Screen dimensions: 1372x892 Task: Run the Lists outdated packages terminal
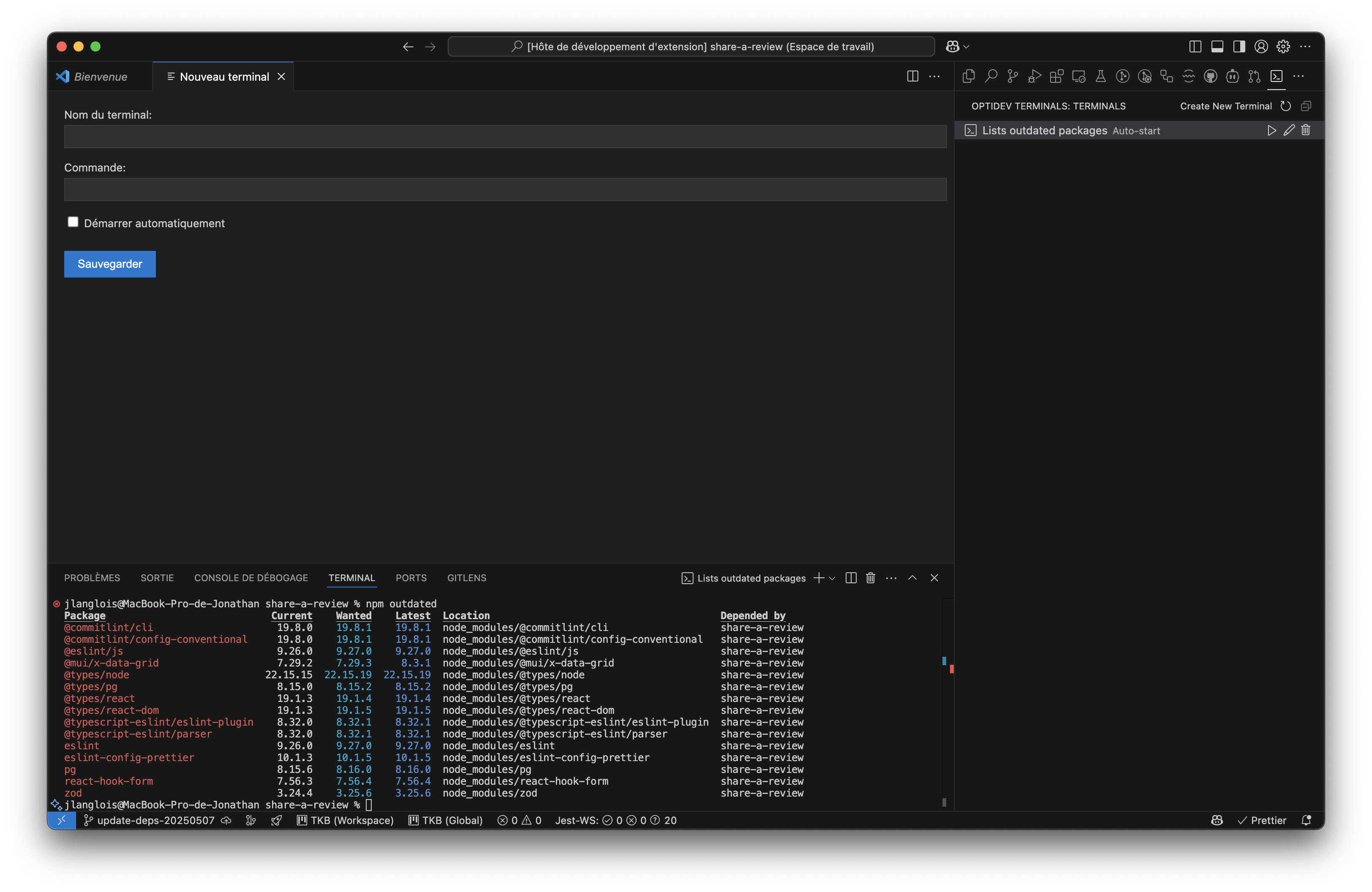click(1271, 131)
